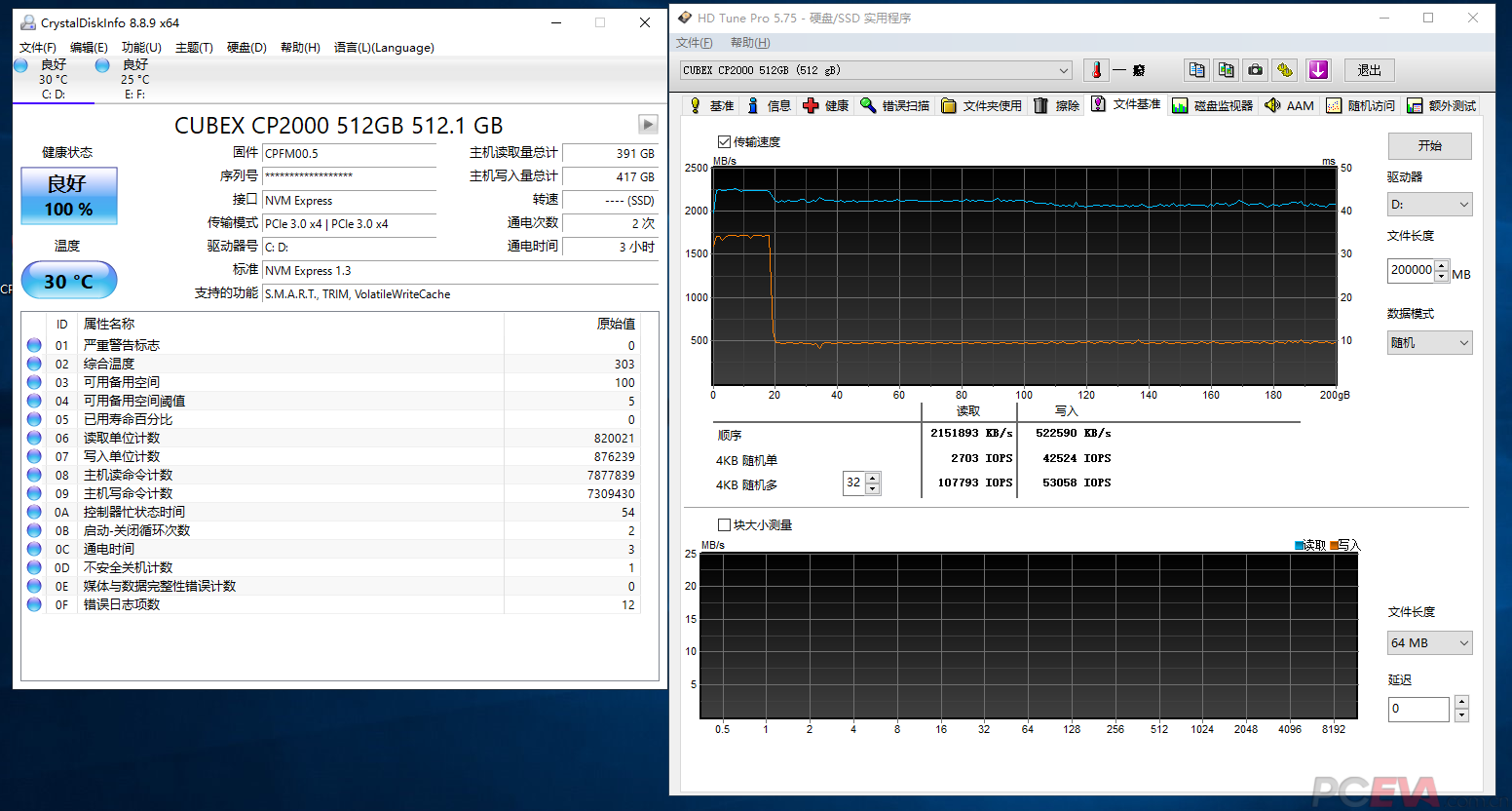Open the 额外测试 extra tests tab
This screenshot has height=811, width=1512.
click(1441, 105)
